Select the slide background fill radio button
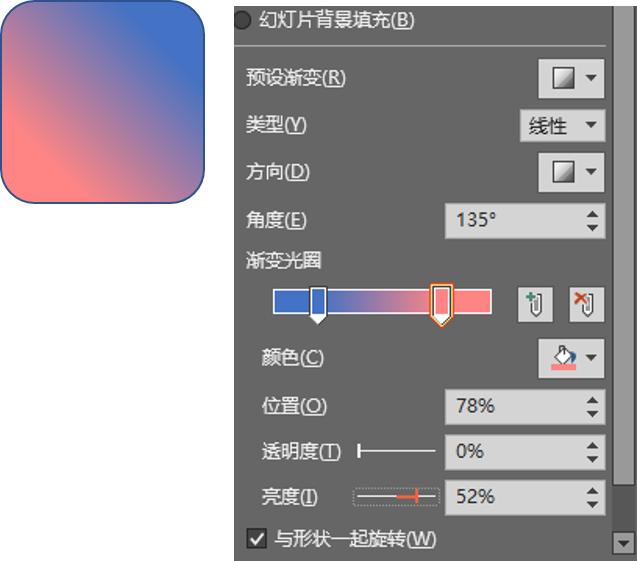 242,19
